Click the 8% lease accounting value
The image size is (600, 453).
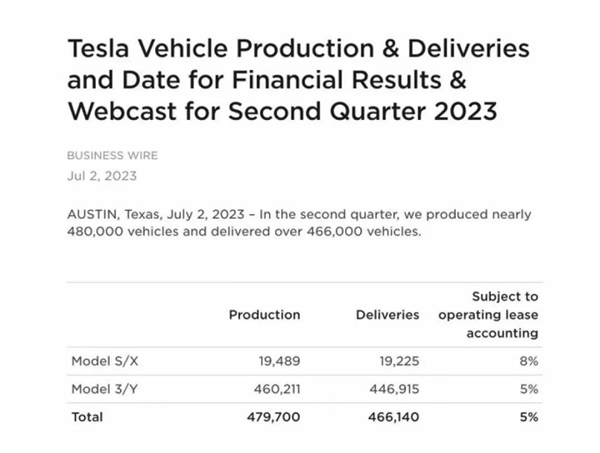coord(529,361)
